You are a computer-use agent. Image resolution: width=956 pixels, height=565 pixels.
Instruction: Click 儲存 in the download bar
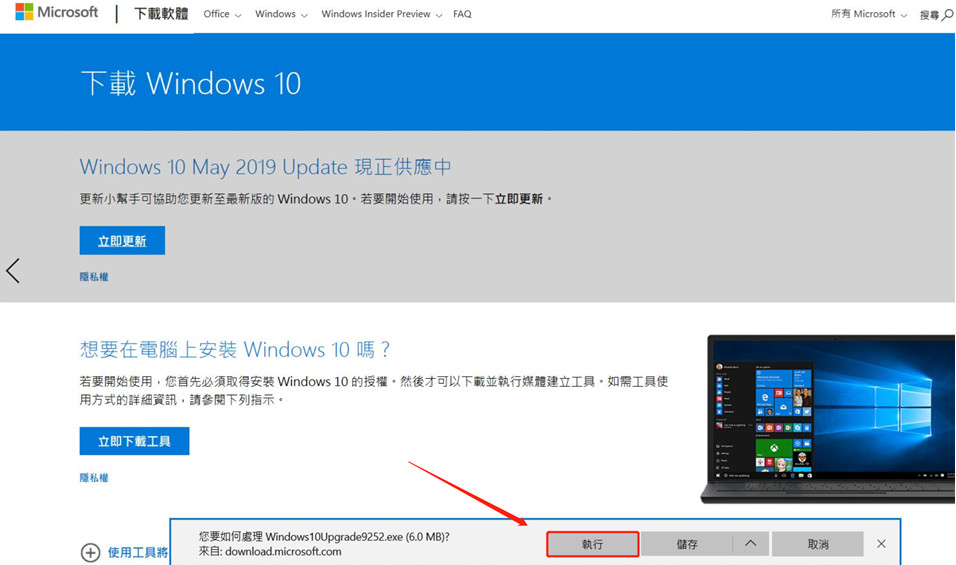click(687, 544)
